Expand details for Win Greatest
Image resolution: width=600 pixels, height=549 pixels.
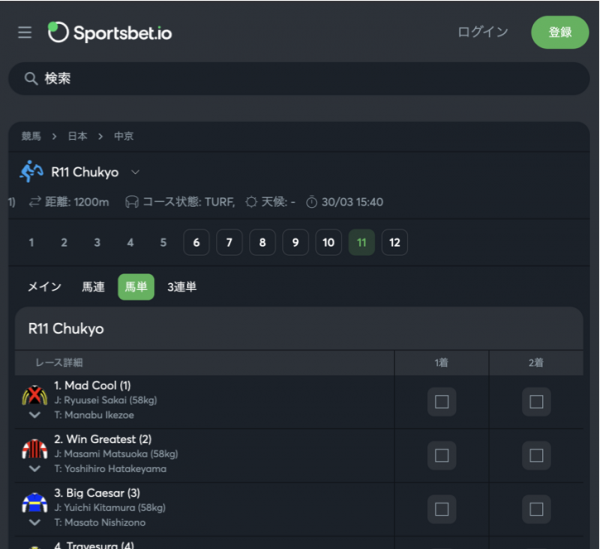[34, 468]
